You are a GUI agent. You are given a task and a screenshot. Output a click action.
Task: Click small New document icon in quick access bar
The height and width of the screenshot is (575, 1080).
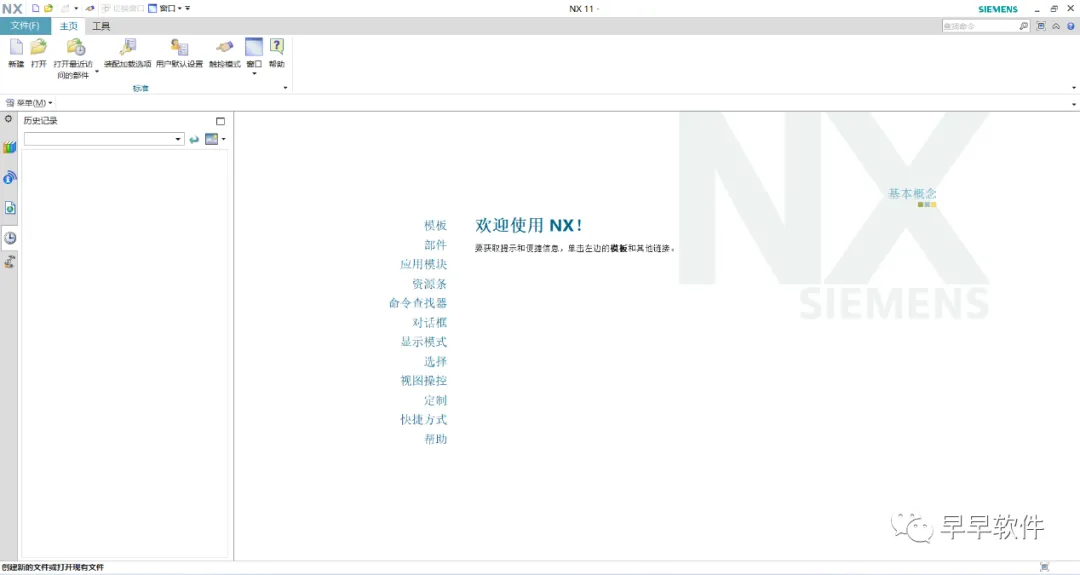point(35,8)
